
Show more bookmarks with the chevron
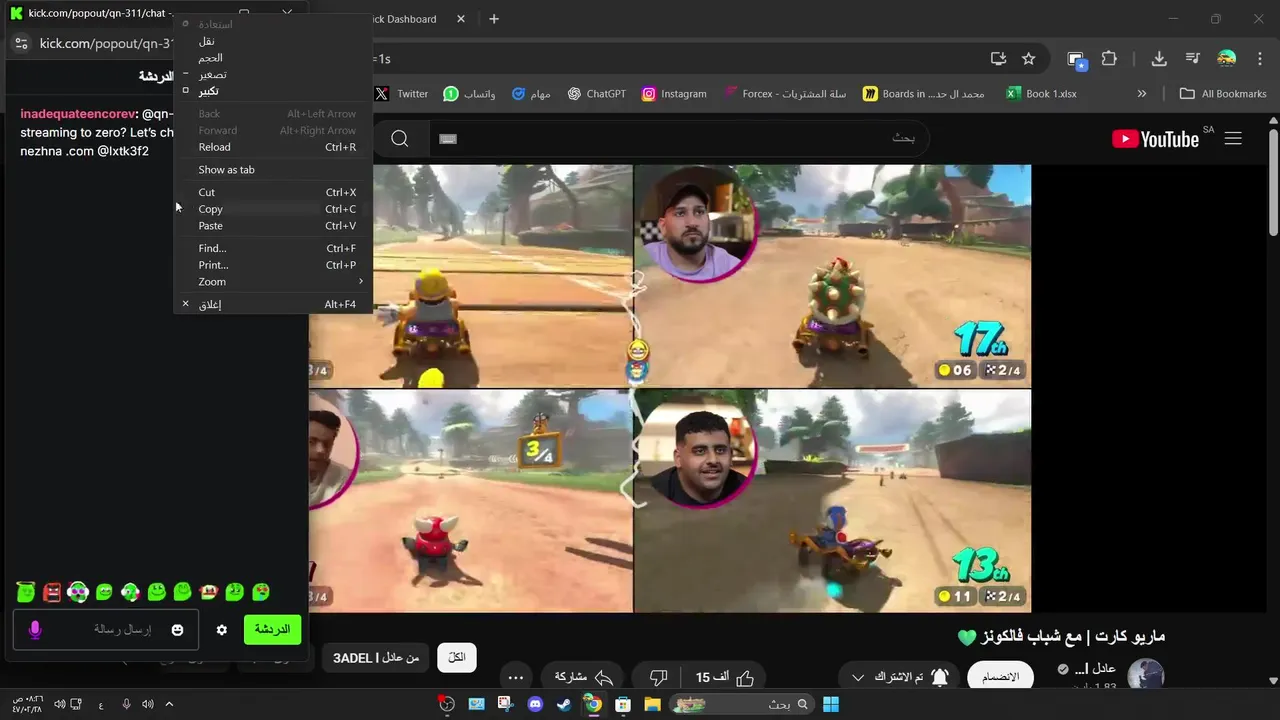pos(1142,94)
